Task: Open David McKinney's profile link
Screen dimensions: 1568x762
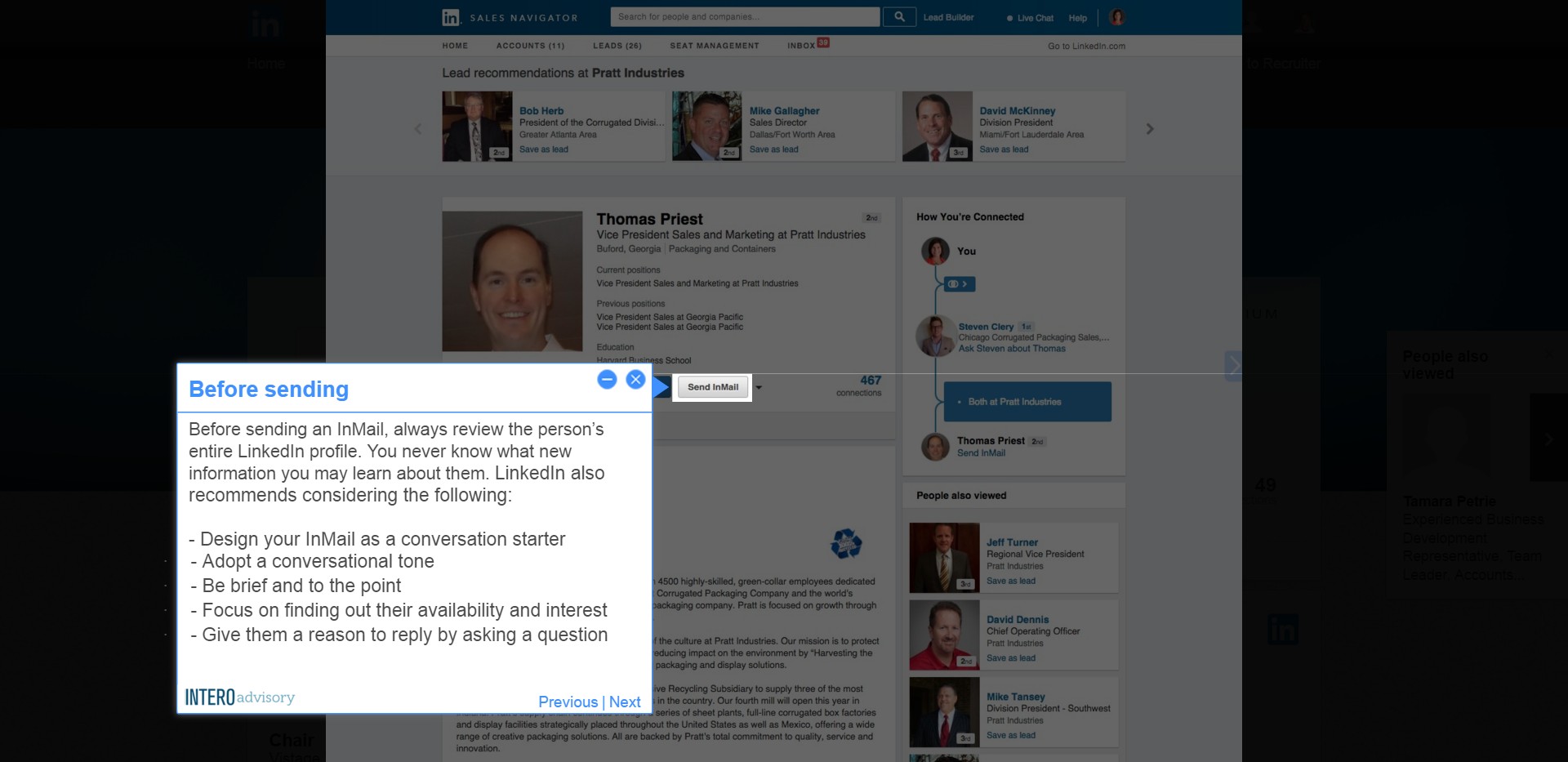Action: [1018, 111]
